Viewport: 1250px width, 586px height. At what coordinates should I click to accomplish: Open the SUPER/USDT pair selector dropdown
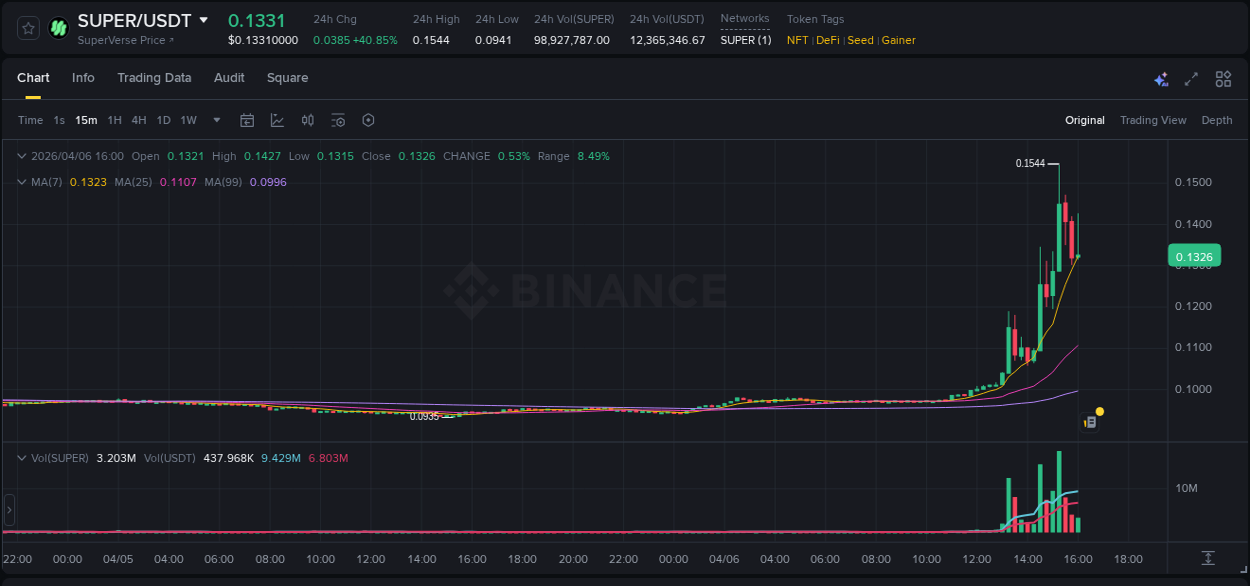point(204,20)
